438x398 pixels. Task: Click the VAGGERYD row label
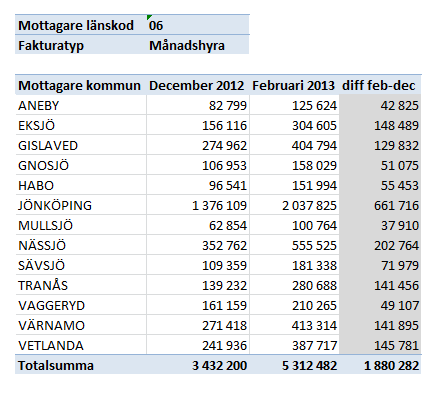click(51, 306)
